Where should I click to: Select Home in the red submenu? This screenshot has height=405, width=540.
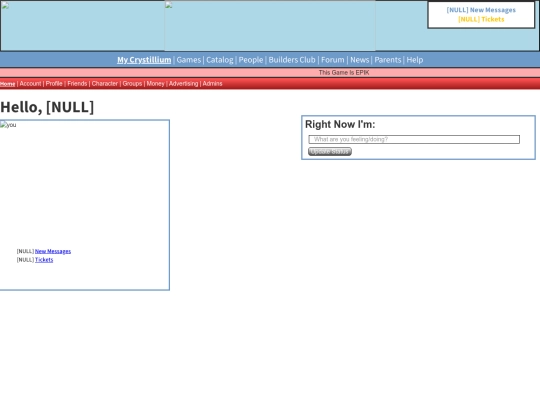[x=8, y=84]
